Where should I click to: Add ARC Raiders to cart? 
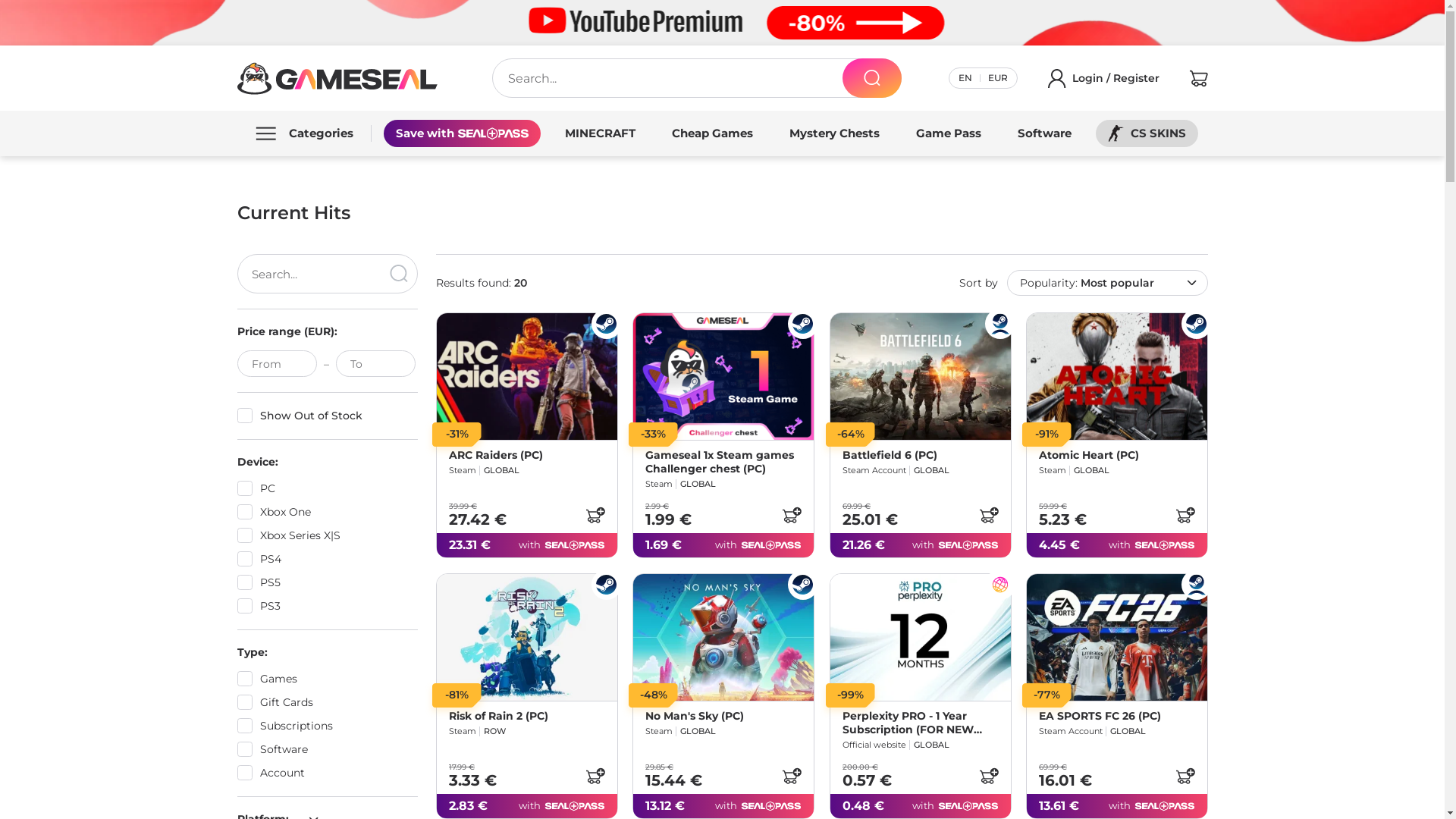coord(595,516)
